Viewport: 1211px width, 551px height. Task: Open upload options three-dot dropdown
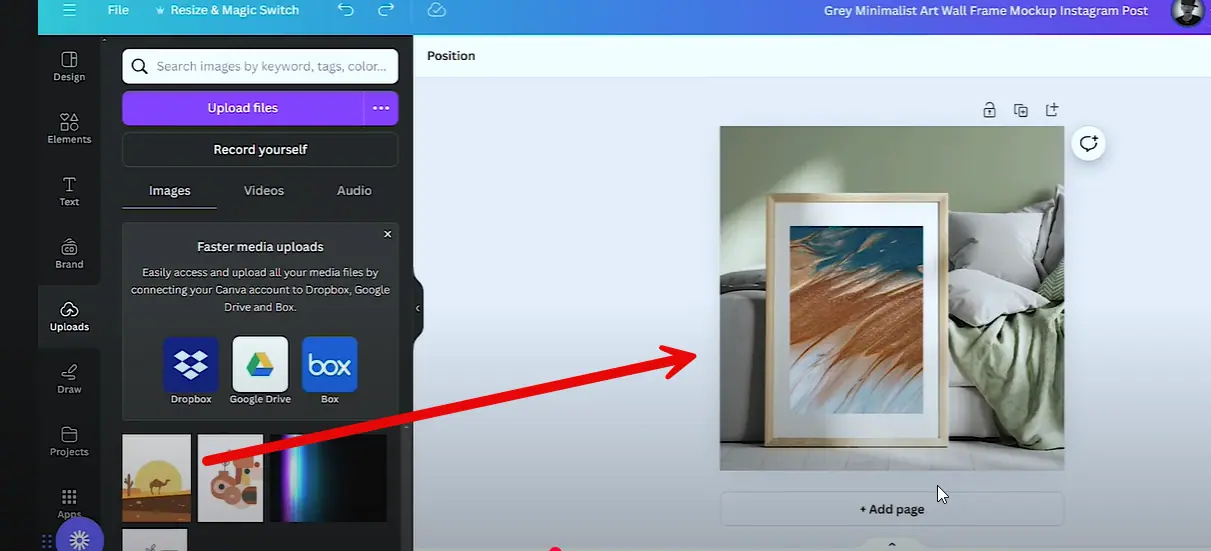click(381, 108)
